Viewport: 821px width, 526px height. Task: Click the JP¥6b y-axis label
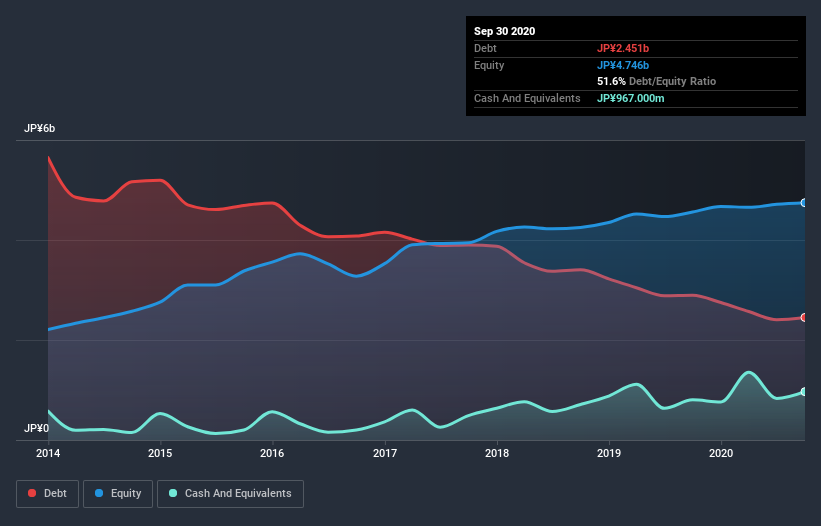(x=39, y=128)
